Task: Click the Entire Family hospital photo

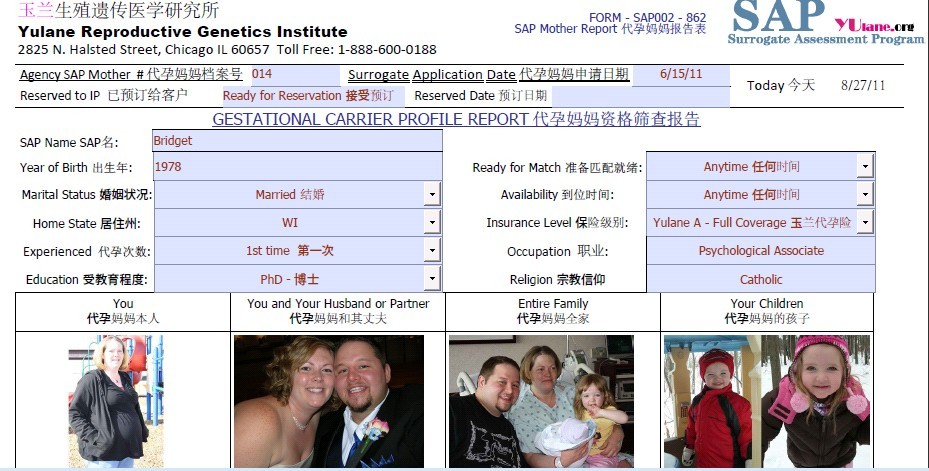Action: point(542,402)
